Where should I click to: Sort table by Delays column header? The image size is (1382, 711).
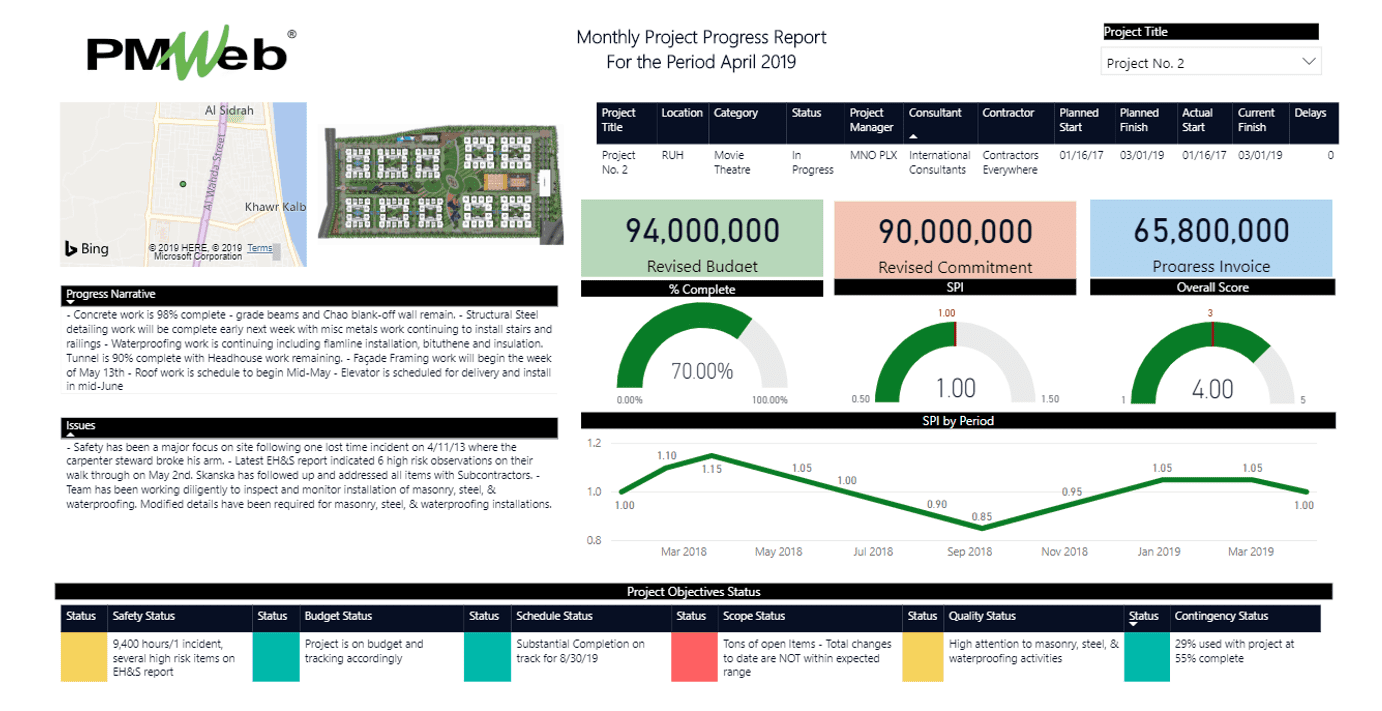click(x=1309, y=114)
